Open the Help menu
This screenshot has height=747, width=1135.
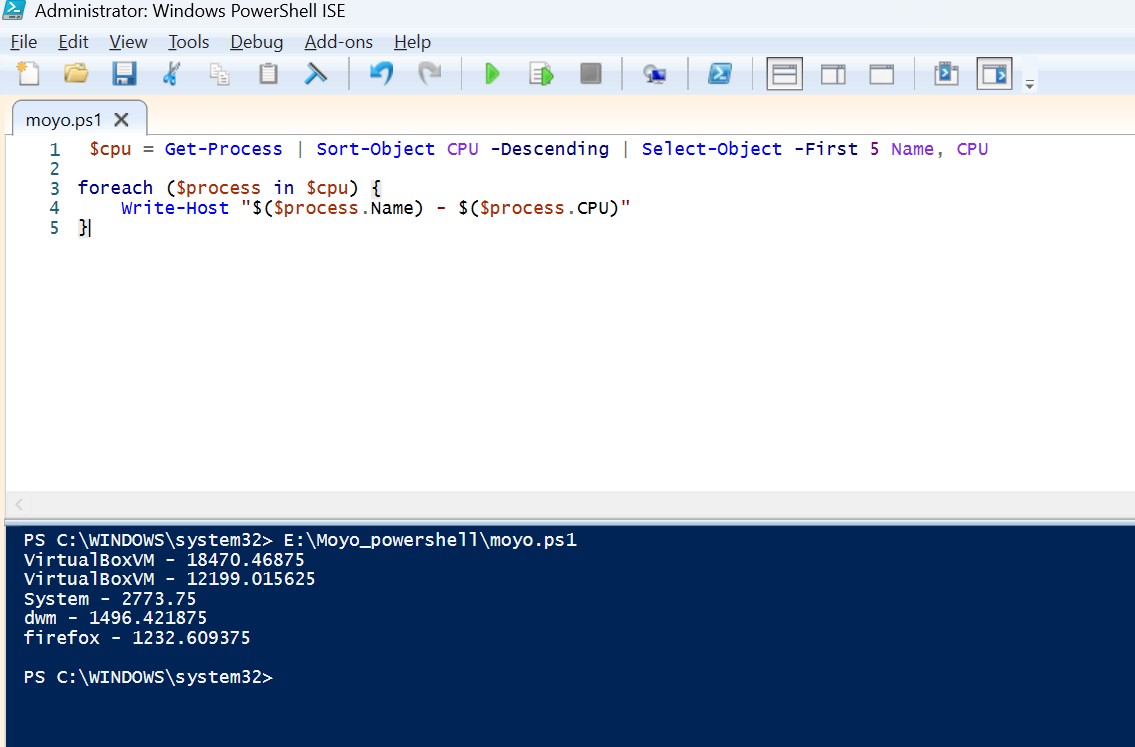click(412, 42)
